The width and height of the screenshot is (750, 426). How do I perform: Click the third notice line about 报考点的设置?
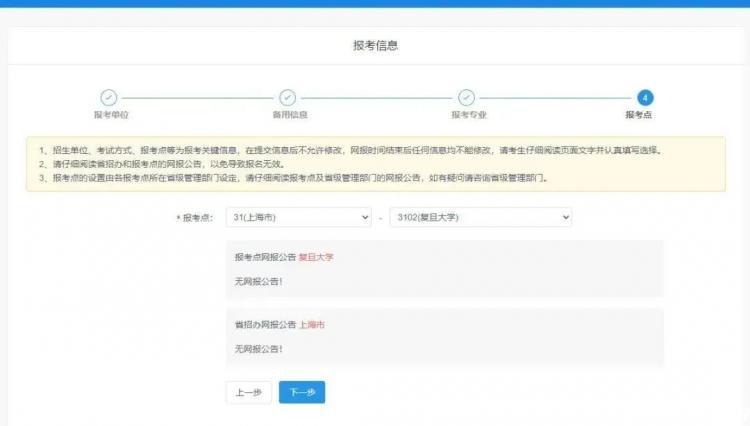click(x=294, y=178)
